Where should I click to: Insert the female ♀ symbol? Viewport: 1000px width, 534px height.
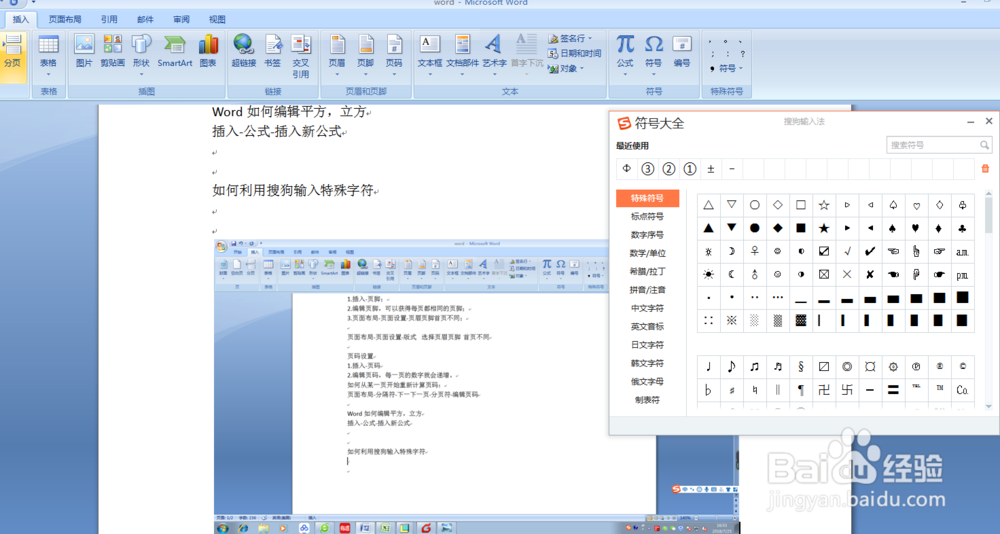(x=754, y=251)
